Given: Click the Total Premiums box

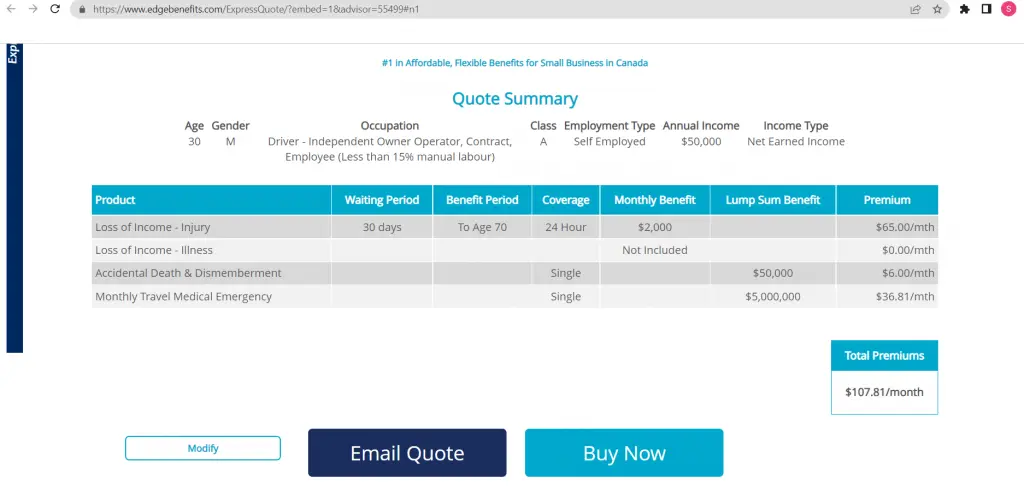Looking at the screenshot, I should (x=884, y=377).
